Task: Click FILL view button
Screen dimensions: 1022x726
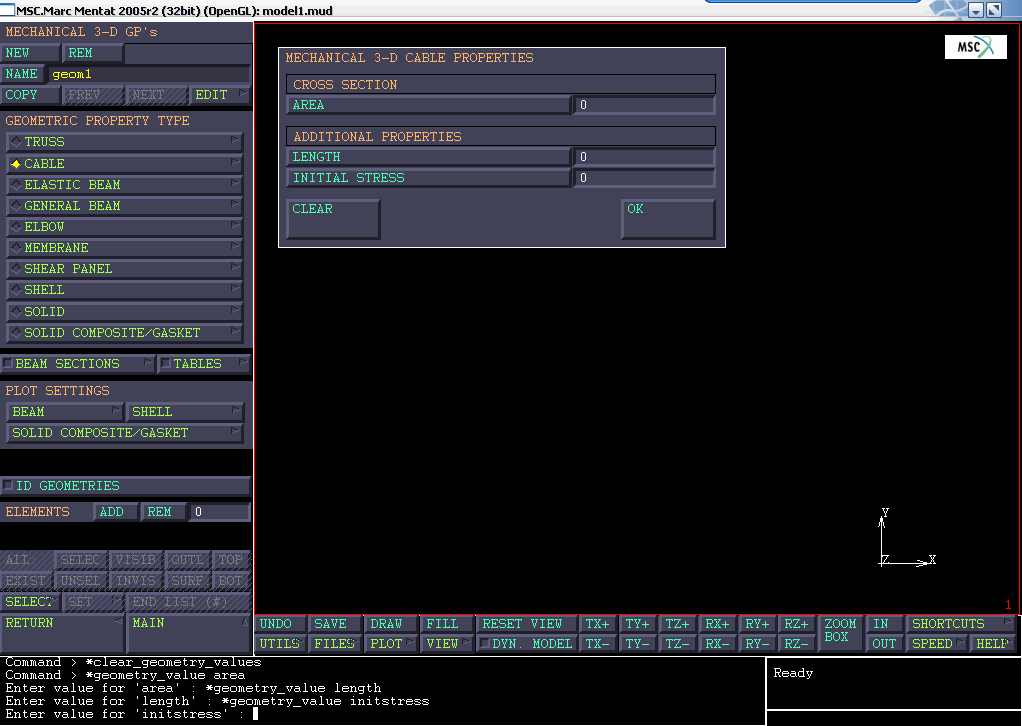Action: tap(446, 624)
